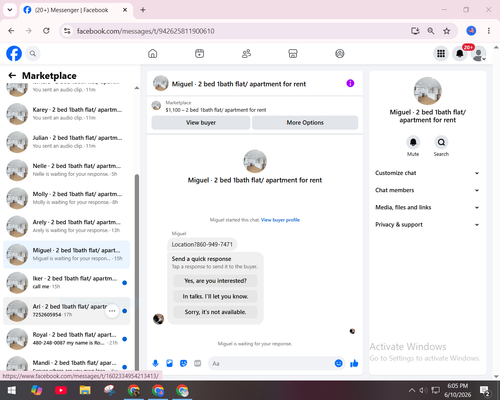Open the notifications bell with 20+ badge
Viewport: 500px width, 400px height.
(460, 53)
